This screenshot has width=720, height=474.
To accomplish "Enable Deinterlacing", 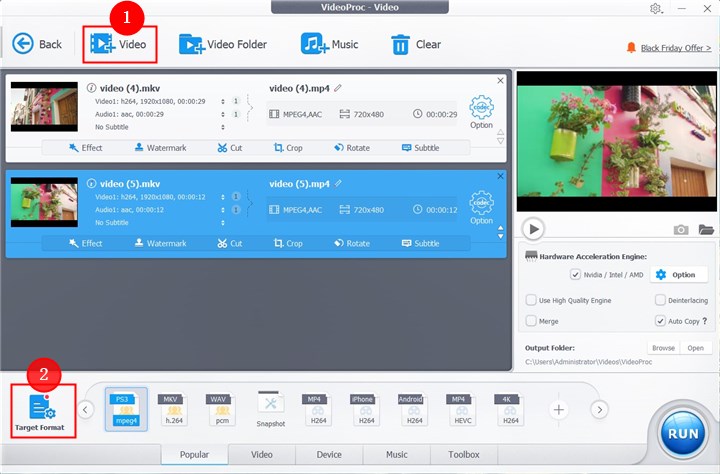I will click(660, 300).
